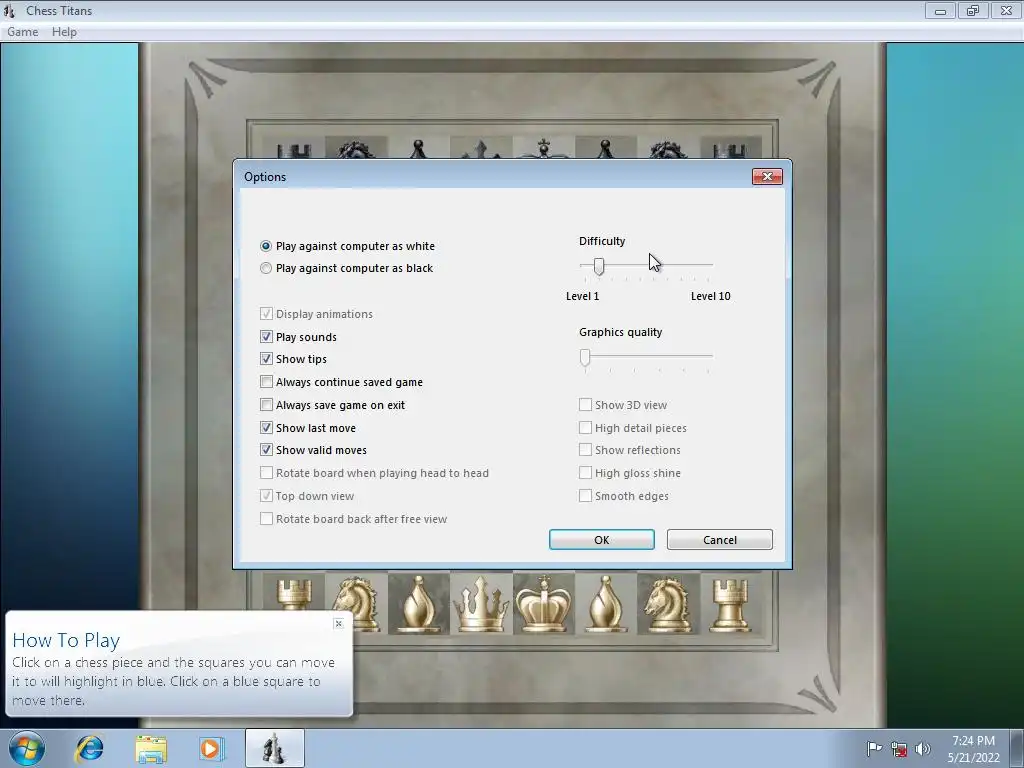The width and height of the screenshot is (1024, 768).
Task: Click the High gloss shine checkbox
Action: 585,473
